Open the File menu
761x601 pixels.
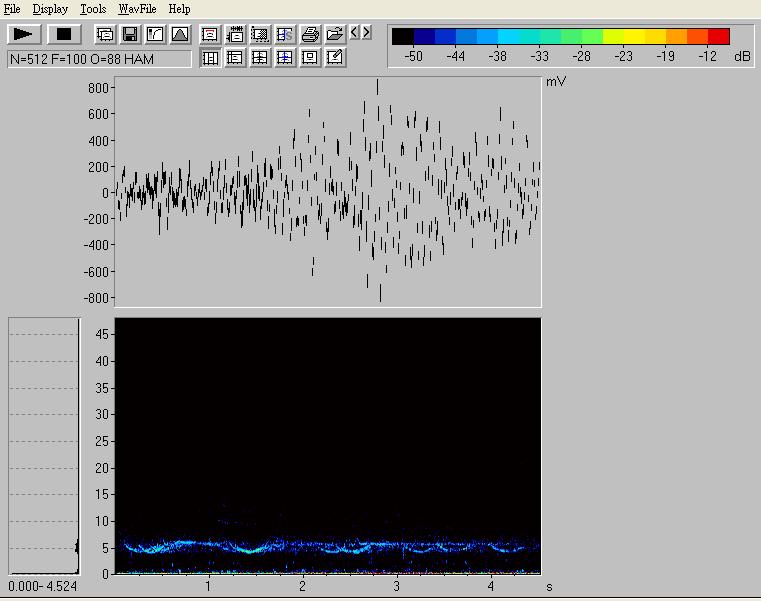tap(12, 9)
